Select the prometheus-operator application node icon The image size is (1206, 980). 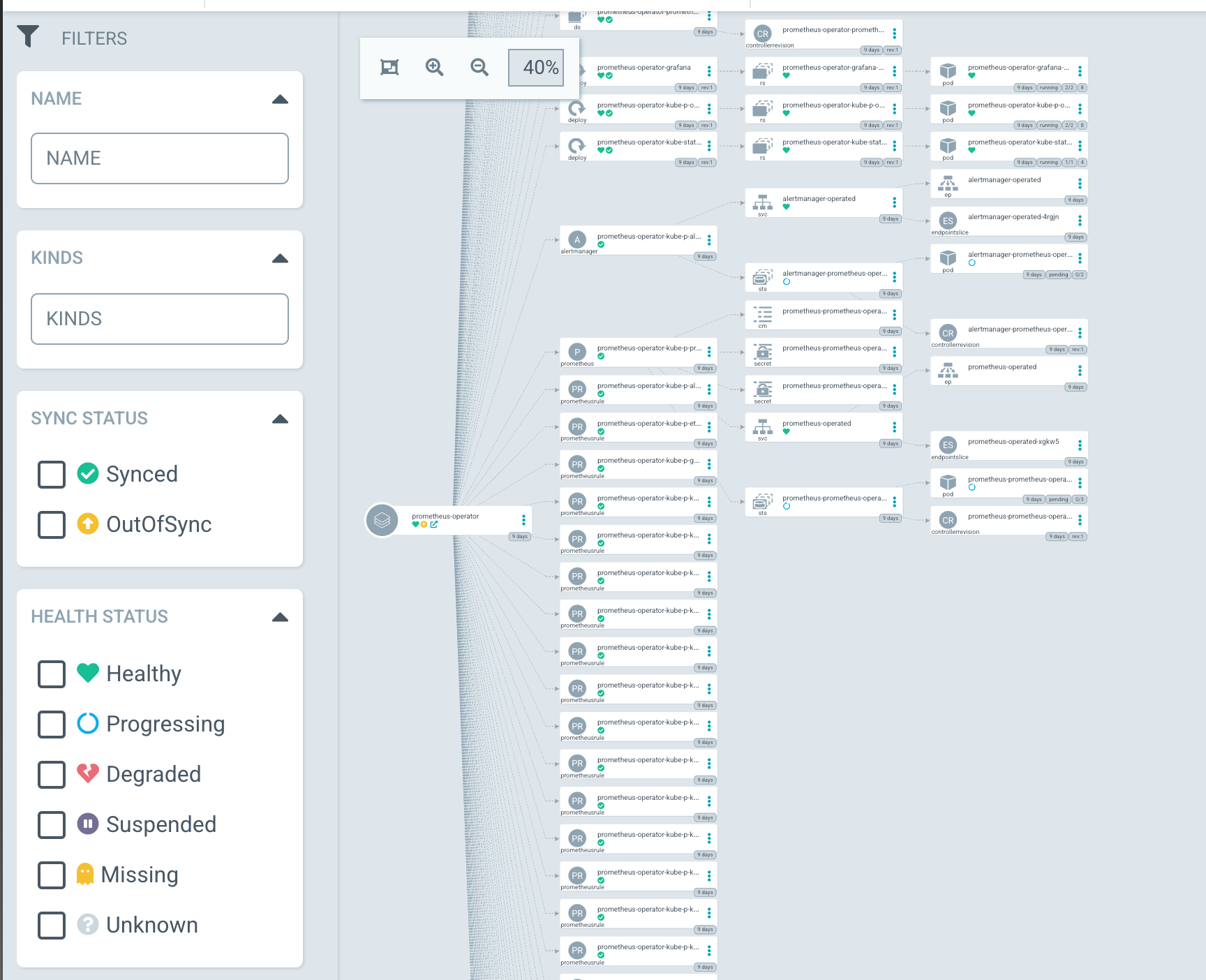tap(382, 520)
